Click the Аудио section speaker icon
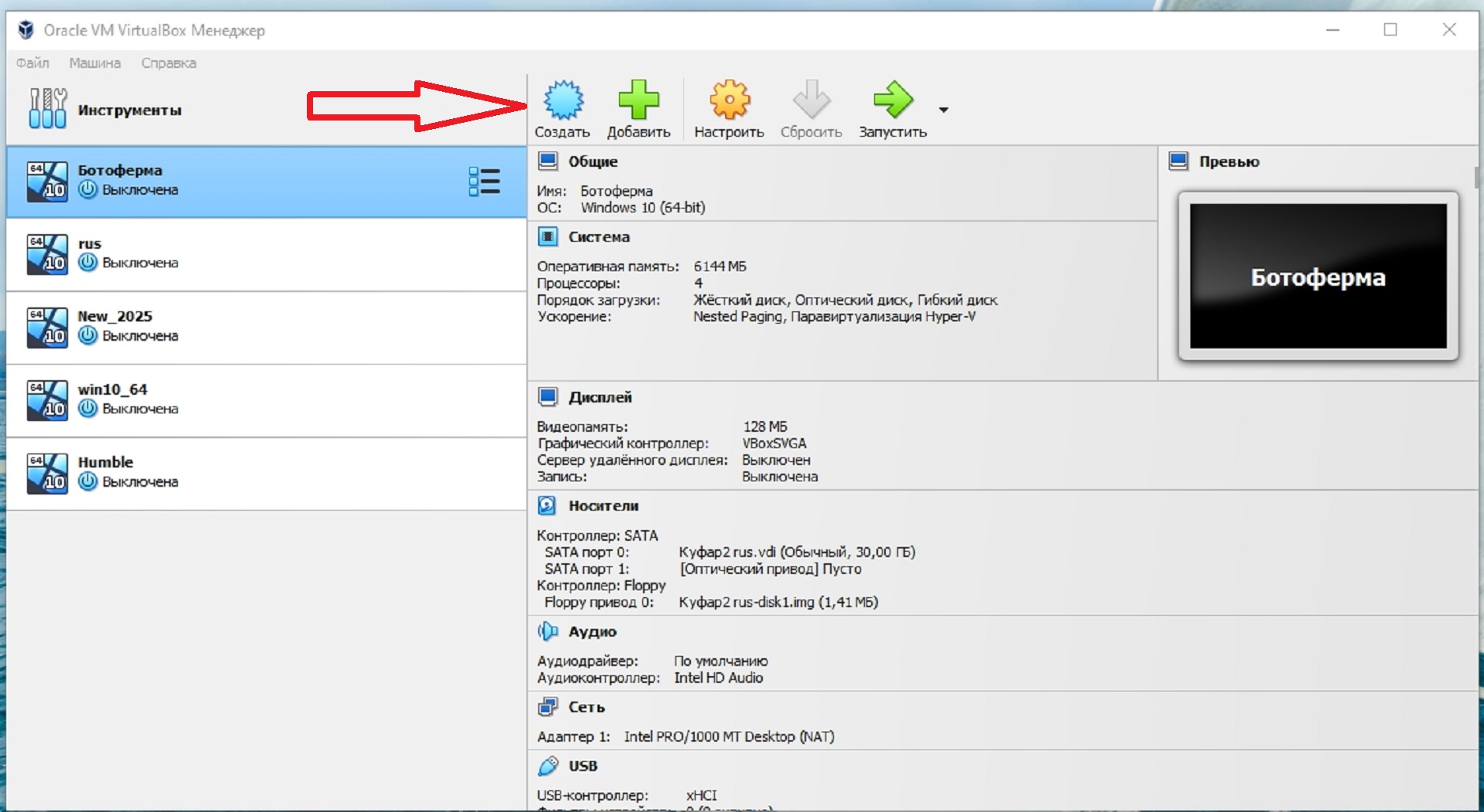 point(547,631)
